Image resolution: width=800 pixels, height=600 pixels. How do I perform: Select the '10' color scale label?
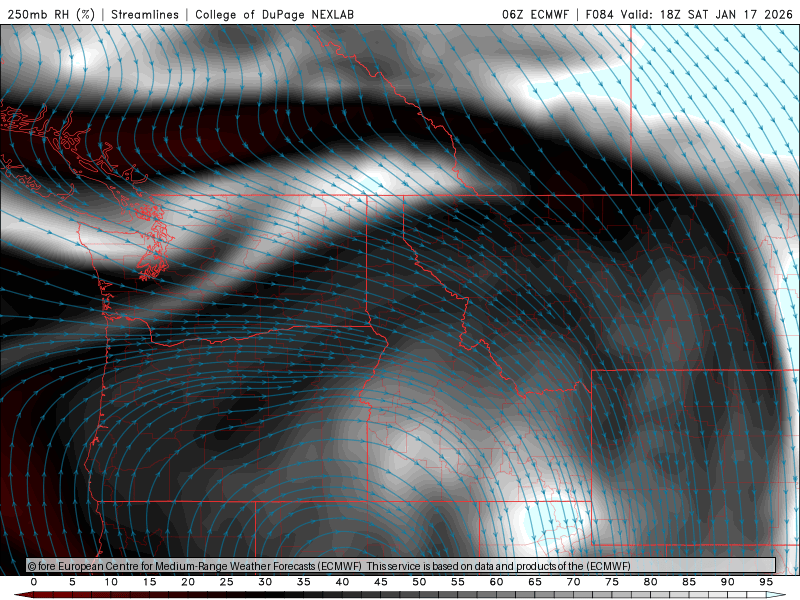coord(111,582)
